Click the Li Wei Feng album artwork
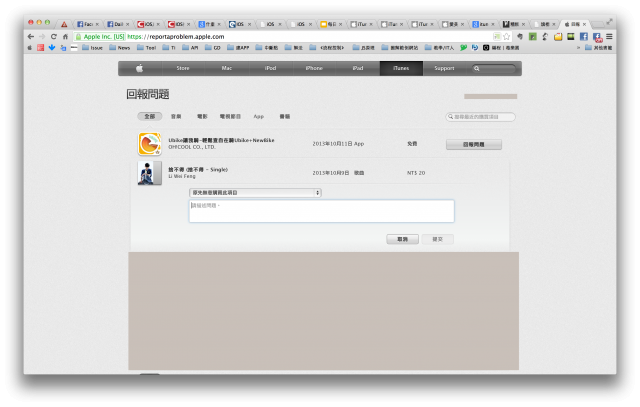Screen dimensions: 640x407 [x=149, y=173]
